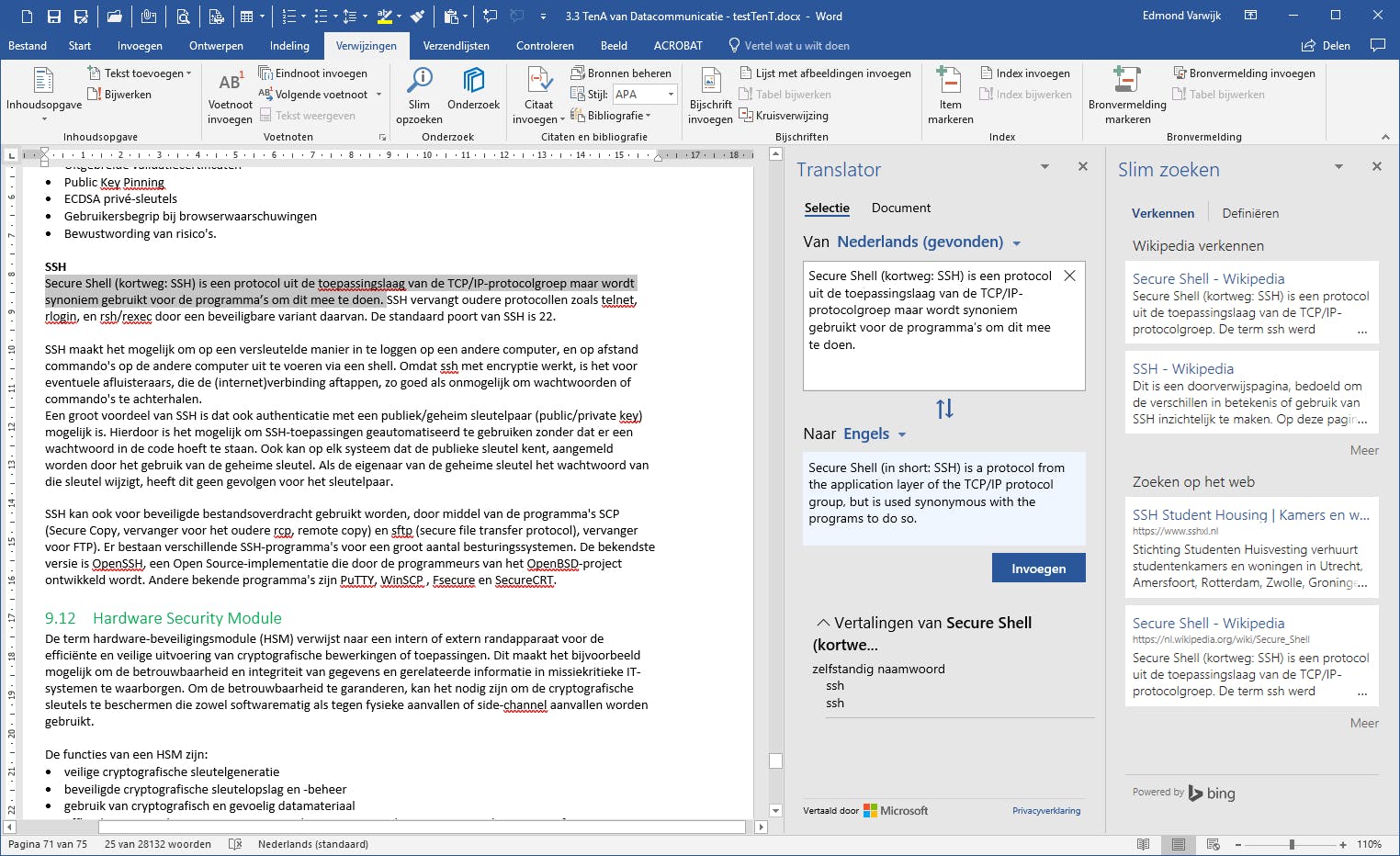Select print layout view in status bar
Viewport: 1400px width, 856px height.
(x=1179, y=844)
